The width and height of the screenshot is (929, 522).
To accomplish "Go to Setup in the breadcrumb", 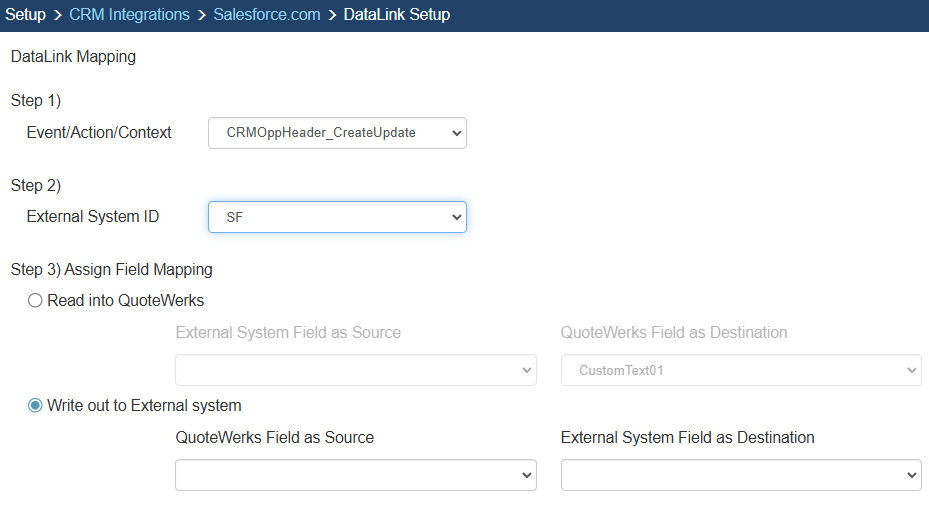I will [26, 15].
